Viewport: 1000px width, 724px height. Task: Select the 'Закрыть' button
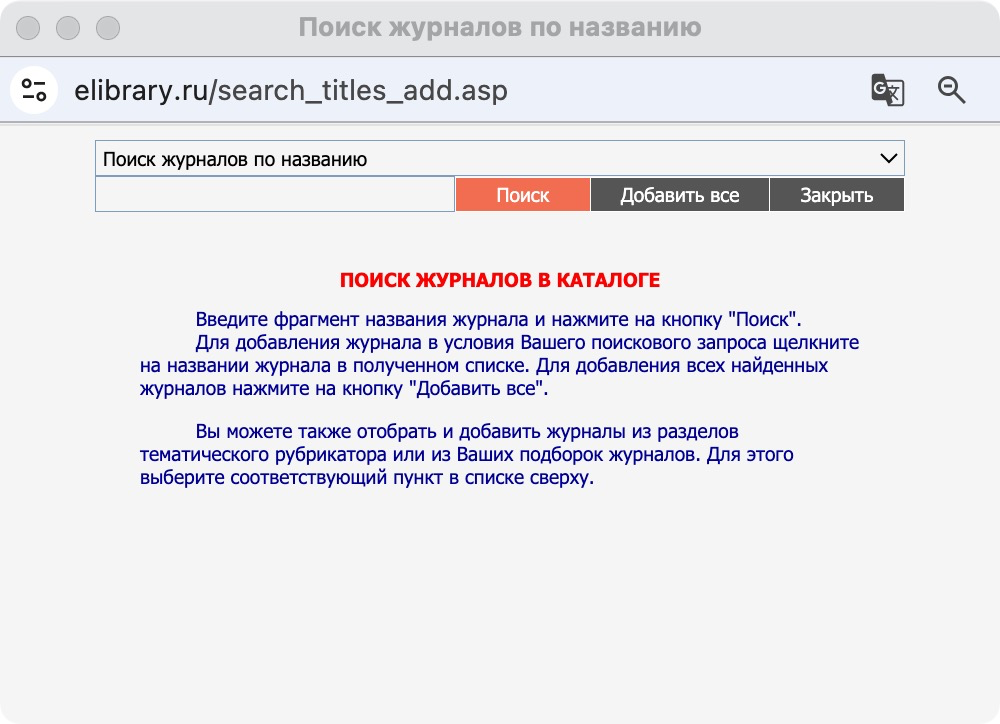(x=837, y=194)
